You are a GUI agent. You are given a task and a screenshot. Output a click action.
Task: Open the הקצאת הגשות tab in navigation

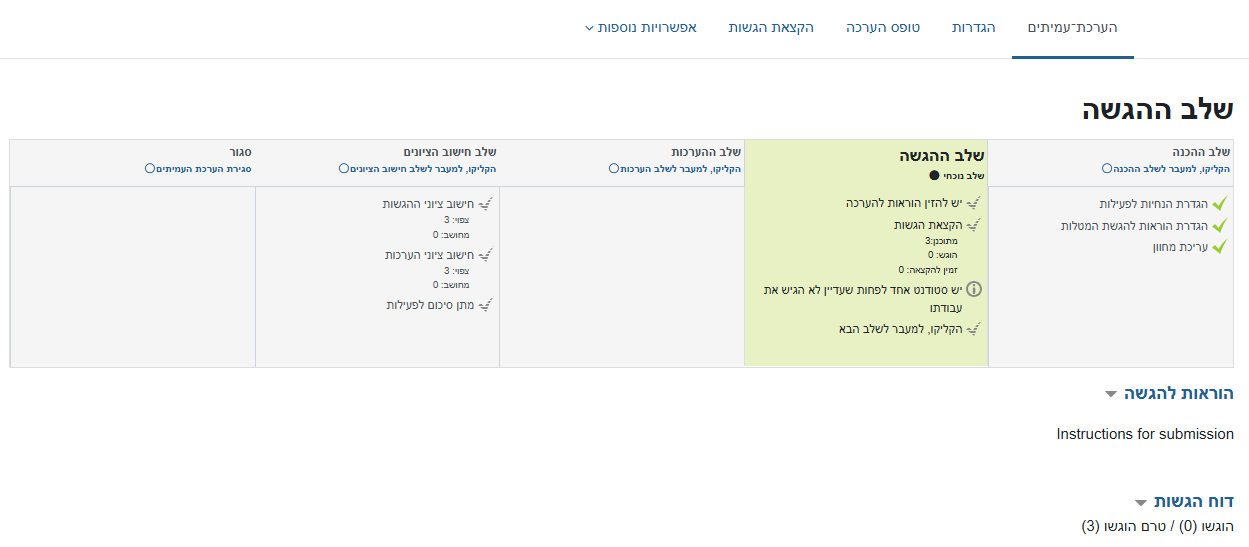pyautogui.click(x=771, y=27)
